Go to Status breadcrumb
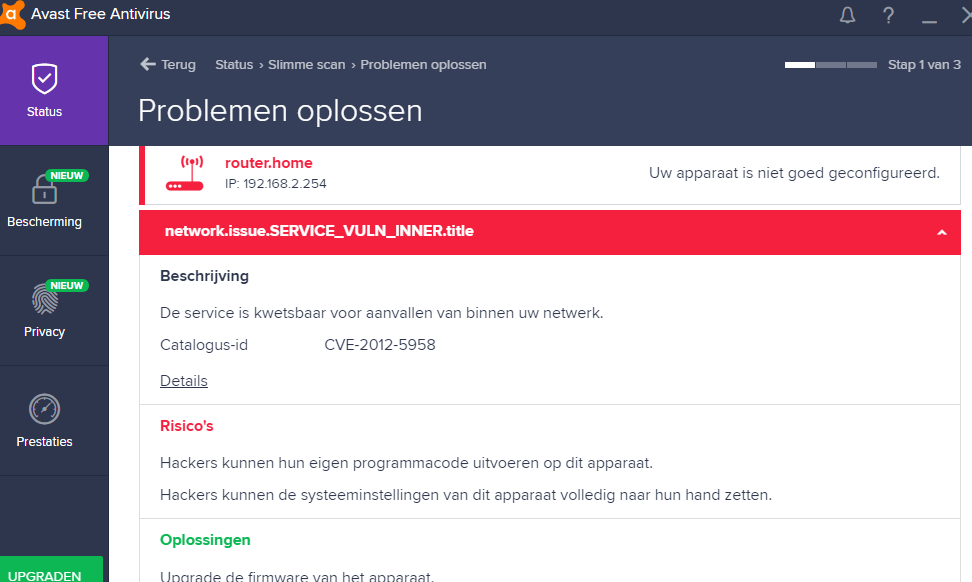 [234, 64]
